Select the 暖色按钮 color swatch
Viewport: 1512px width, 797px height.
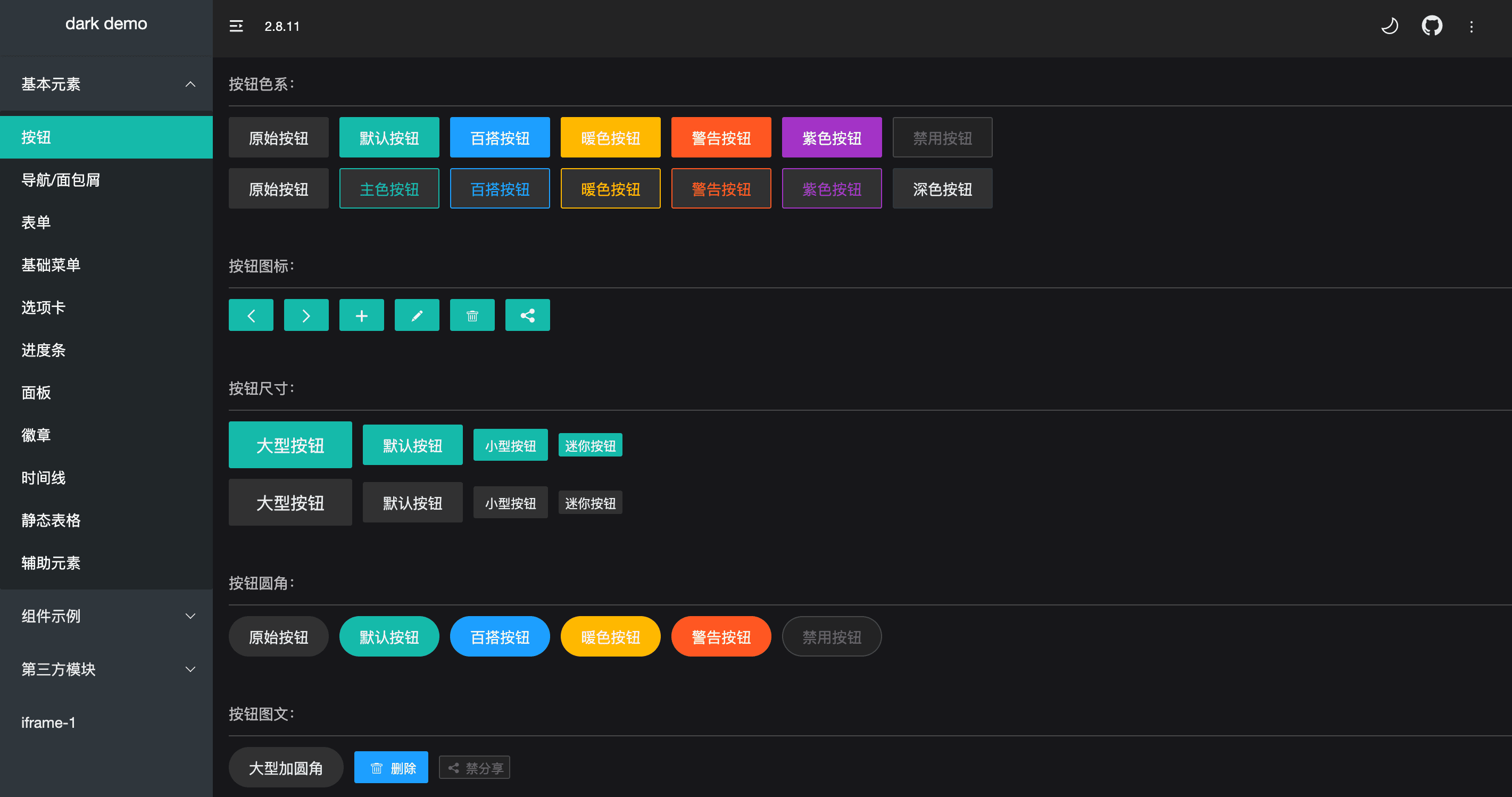(610, 138)
